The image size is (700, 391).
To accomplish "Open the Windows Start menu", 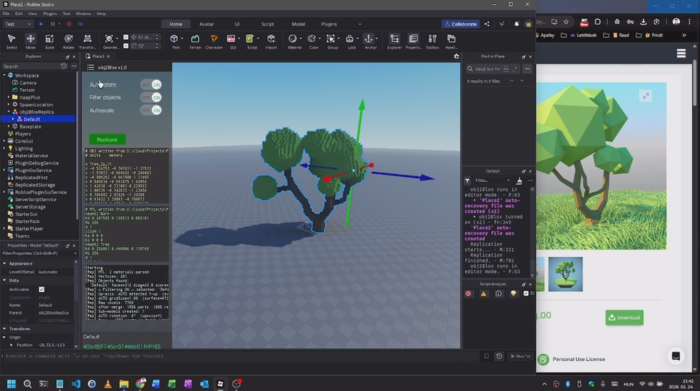I will (11, 384).
